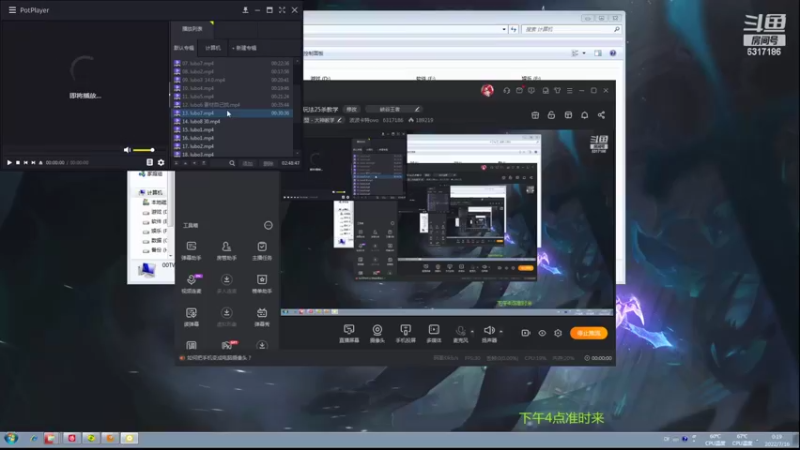Click the playlist search magnifier icon

(232, 163)
